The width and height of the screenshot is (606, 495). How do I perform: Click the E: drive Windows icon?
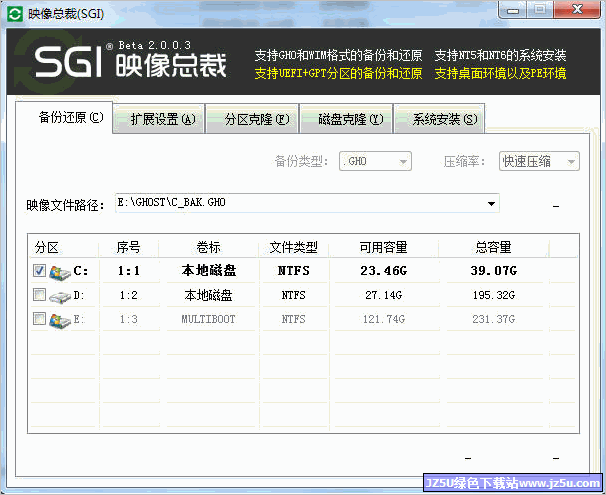[60, 320]
